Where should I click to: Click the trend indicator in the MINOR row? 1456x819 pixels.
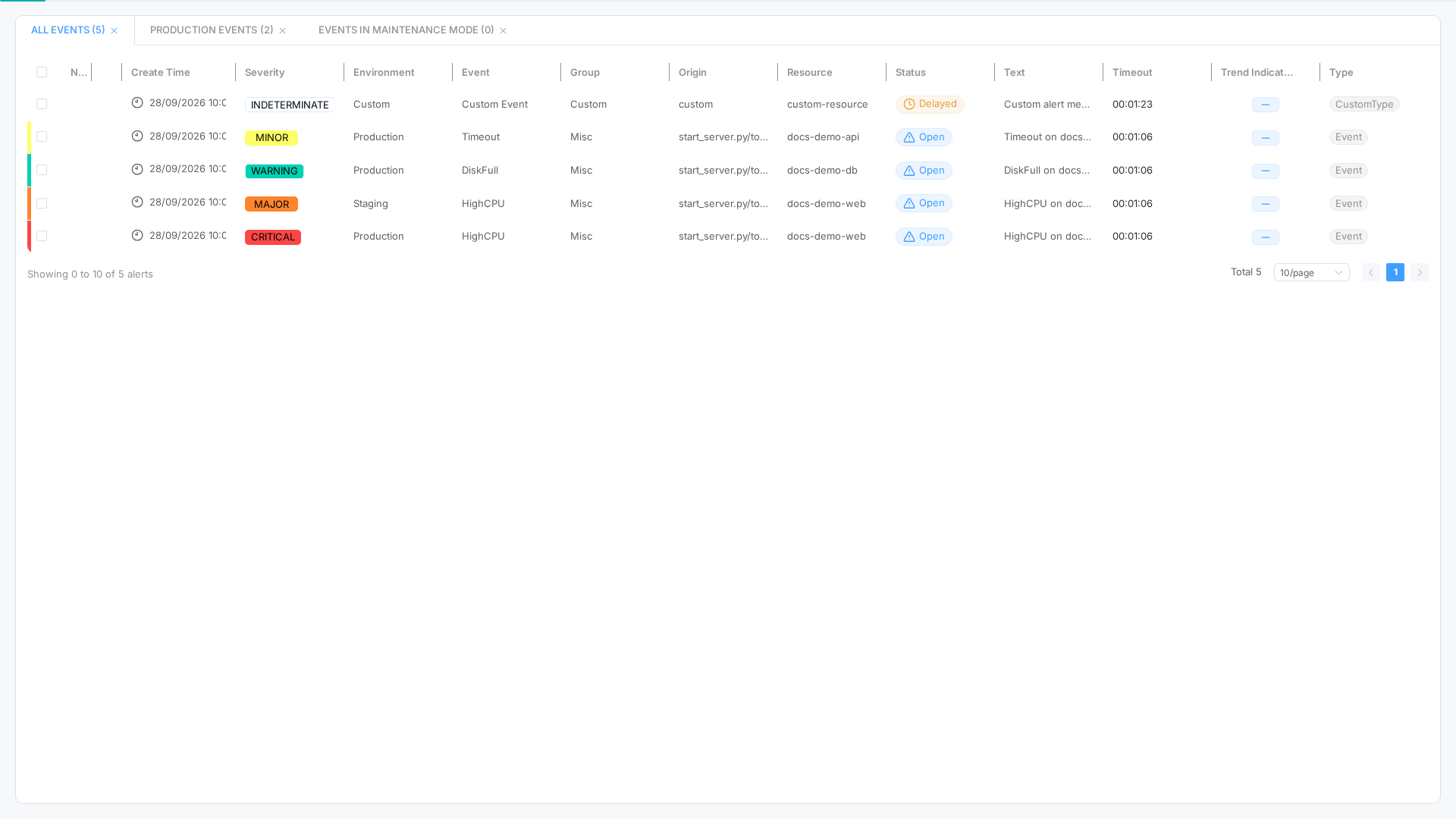(1266, 138)
